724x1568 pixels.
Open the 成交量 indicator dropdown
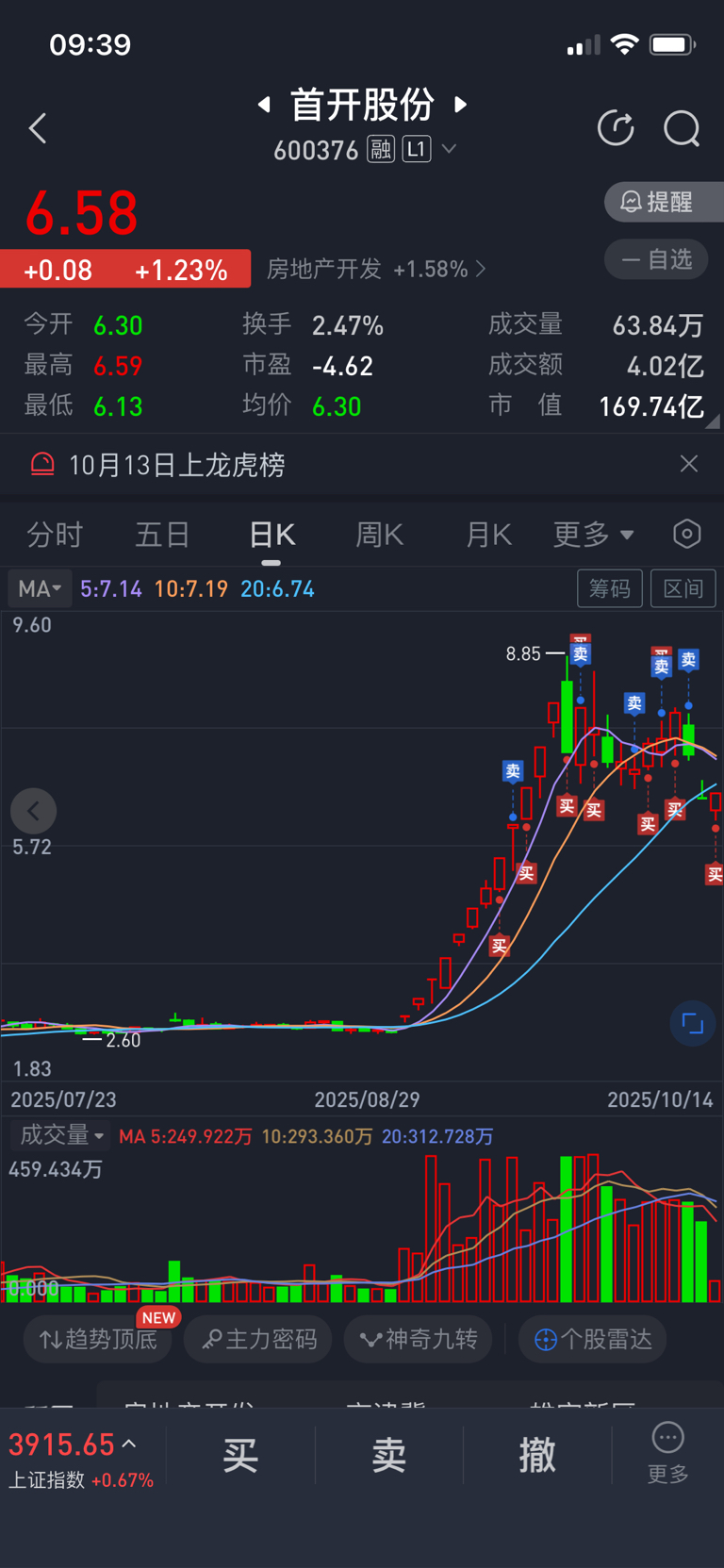(x=61, y=1135)
